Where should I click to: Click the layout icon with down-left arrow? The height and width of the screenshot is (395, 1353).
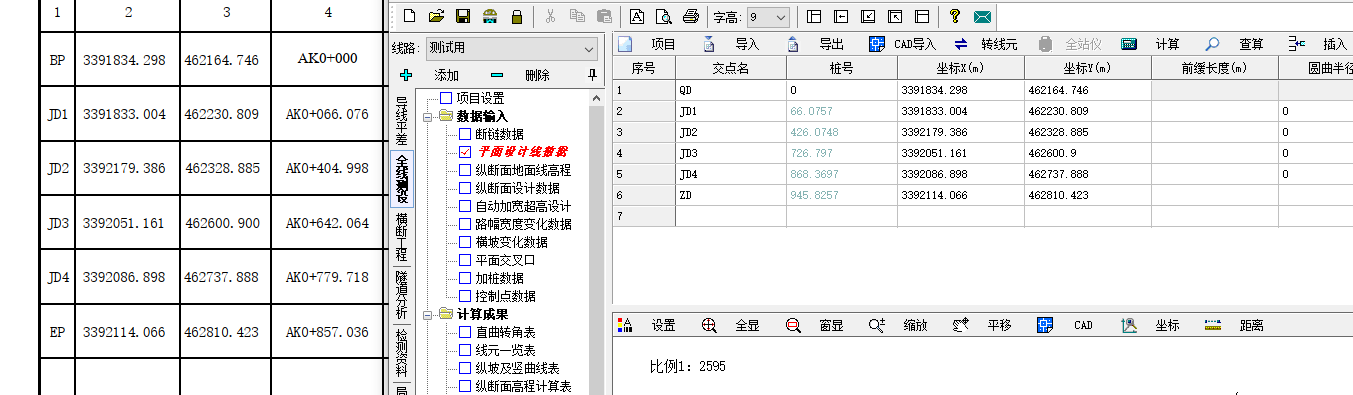tap(868, 17)
